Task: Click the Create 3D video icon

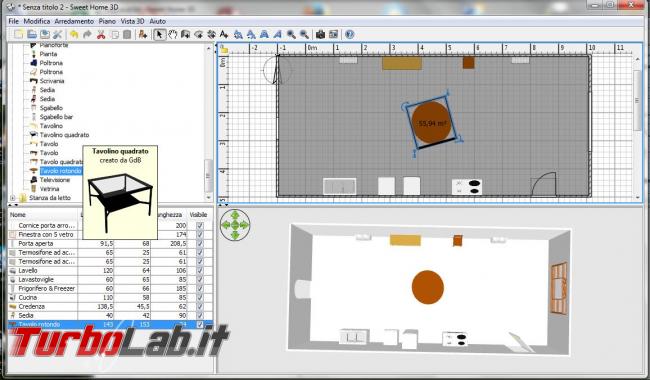Action: (x=333, y=34)
